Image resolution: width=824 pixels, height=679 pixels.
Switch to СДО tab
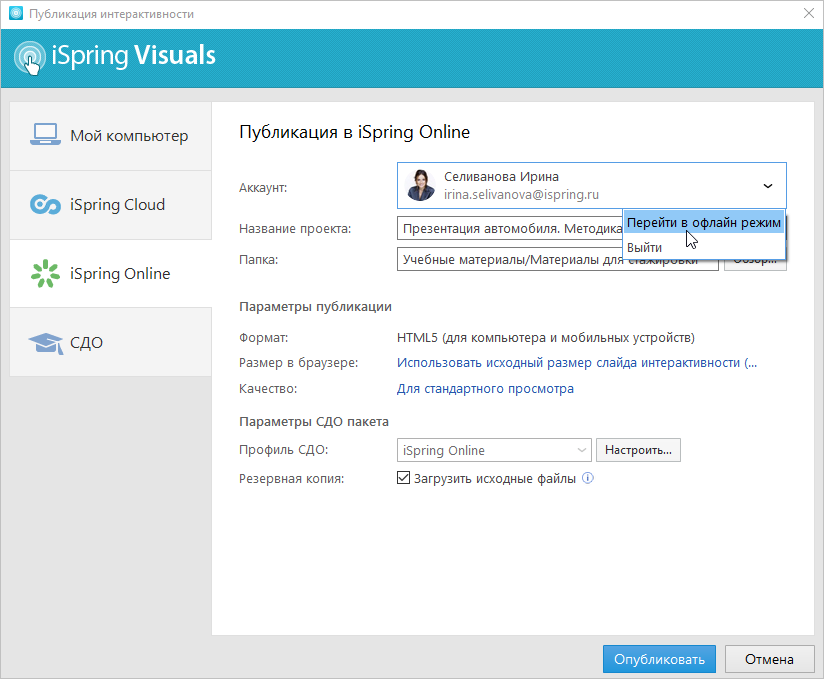click(x=110, y=342)
